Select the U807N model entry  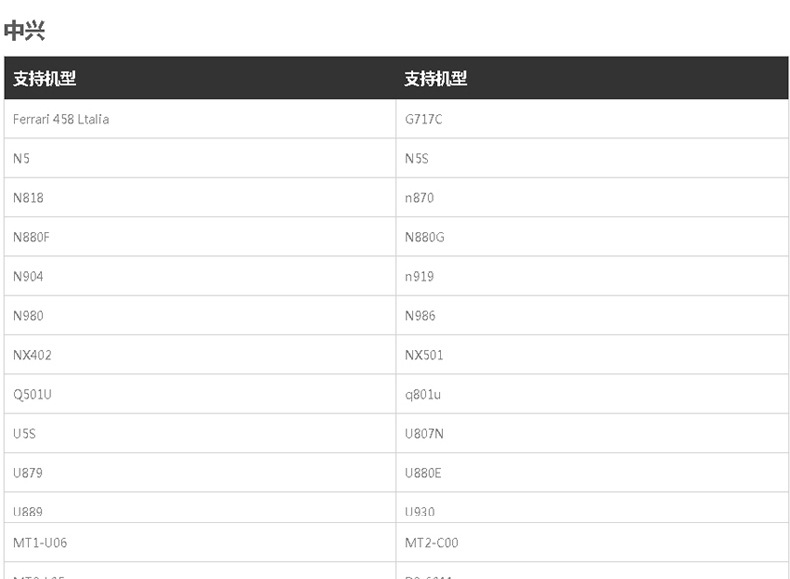[424, 434]
